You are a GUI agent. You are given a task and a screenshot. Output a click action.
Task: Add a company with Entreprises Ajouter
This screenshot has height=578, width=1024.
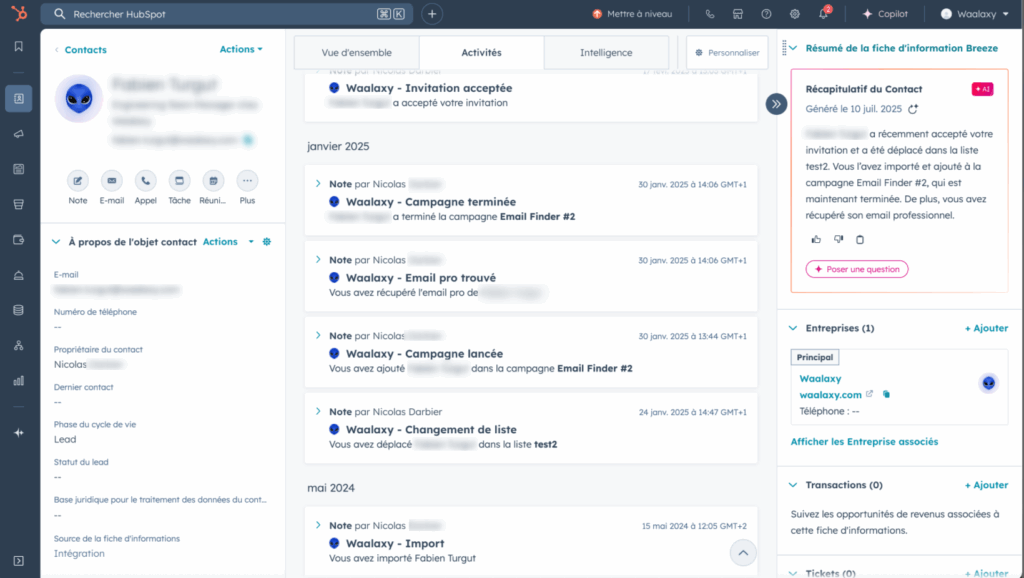986,328
